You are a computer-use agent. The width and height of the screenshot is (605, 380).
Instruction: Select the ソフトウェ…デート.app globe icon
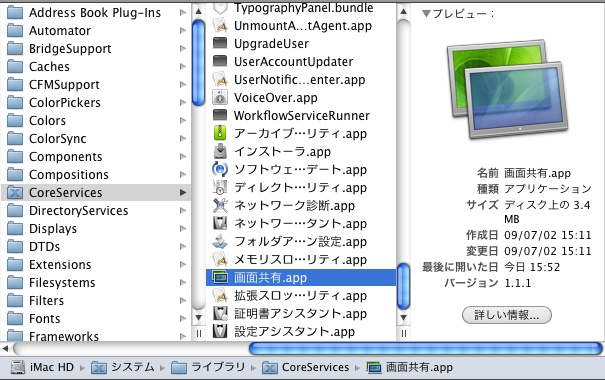[220, 169]
